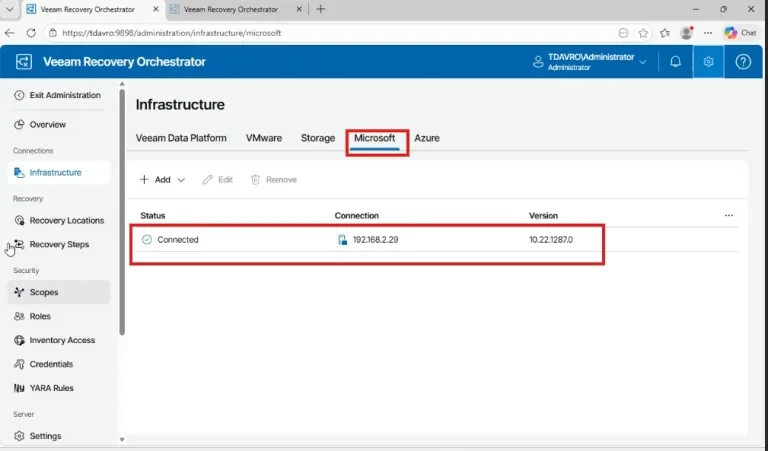Expand the Add dropdown chevron
Image resolution: width=768 pixels, height=451 pixels.
181,180
